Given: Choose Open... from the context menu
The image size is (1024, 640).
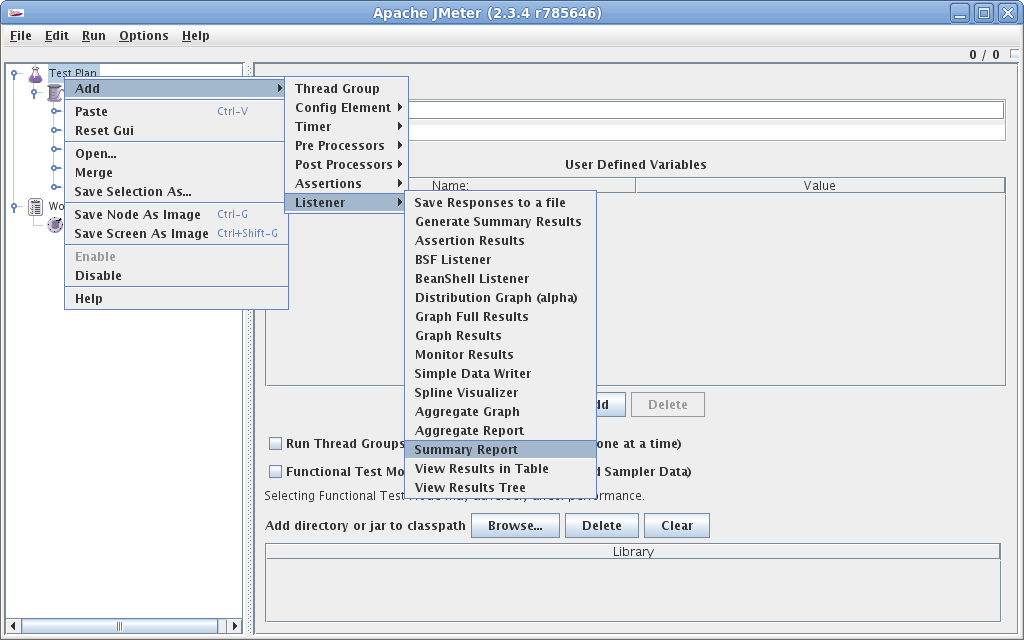Looking at the screenshot, I should point(176,153).
